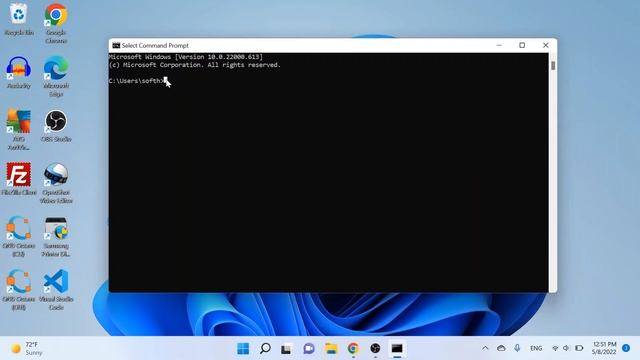Open File Explorer from the taskbar
Image resolution: width=640 pixels, height=360 pixels.
click(x=331, y=348)
